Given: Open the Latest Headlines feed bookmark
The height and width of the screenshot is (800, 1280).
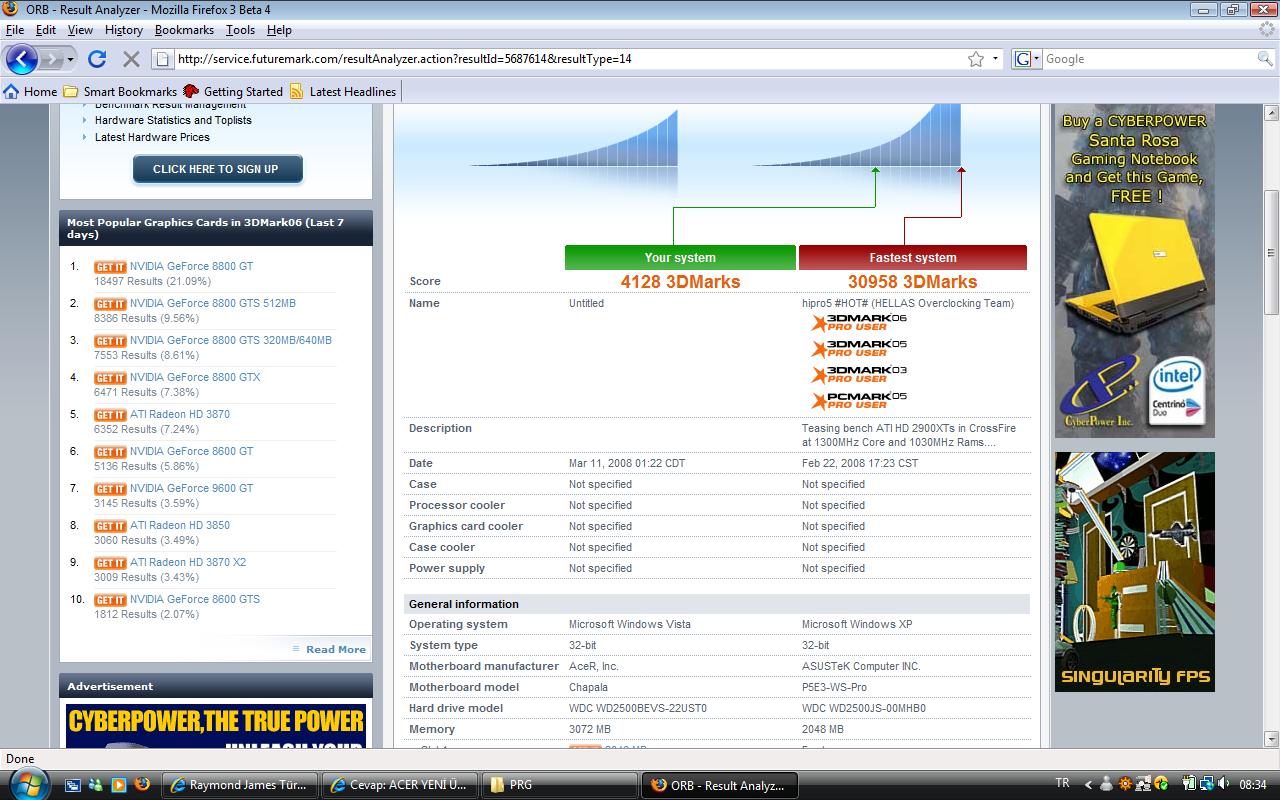Looking at the screenshot, I should (343, 91).
